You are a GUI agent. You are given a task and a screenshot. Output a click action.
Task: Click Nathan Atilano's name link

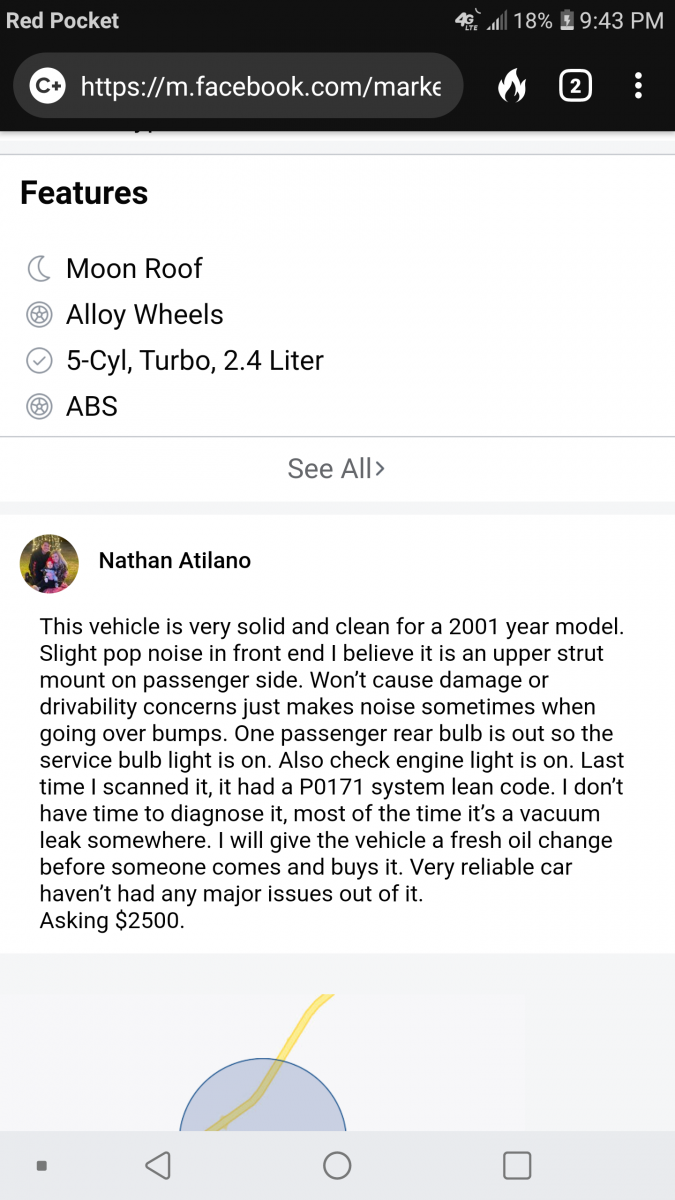(174, 560)
